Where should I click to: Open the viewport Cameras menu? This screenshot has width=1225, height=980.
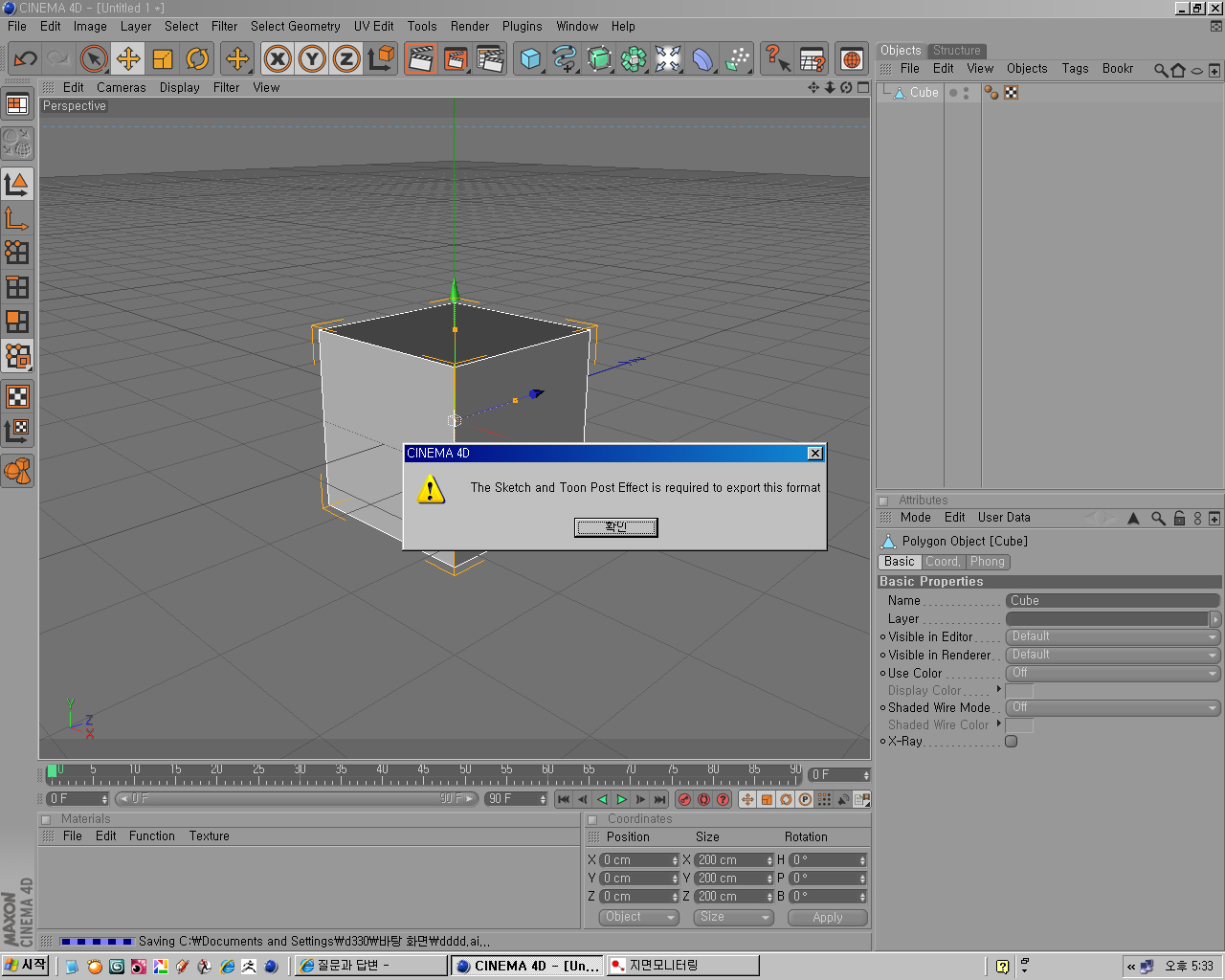coord(122,87)
